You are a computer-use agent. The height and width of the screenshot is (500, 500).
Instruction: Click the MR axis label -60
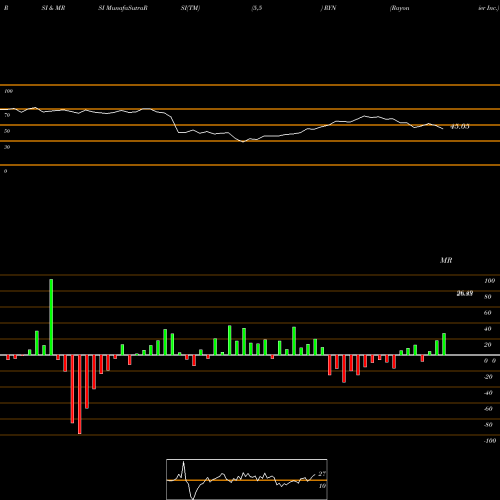point(488,409)
